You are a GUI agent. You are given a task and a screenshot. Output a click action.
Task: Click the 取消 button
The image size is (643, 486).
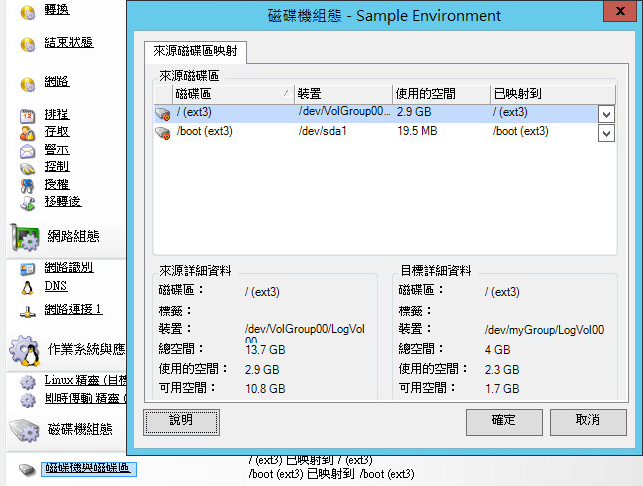pyautogui.click(x=587, y=421)
